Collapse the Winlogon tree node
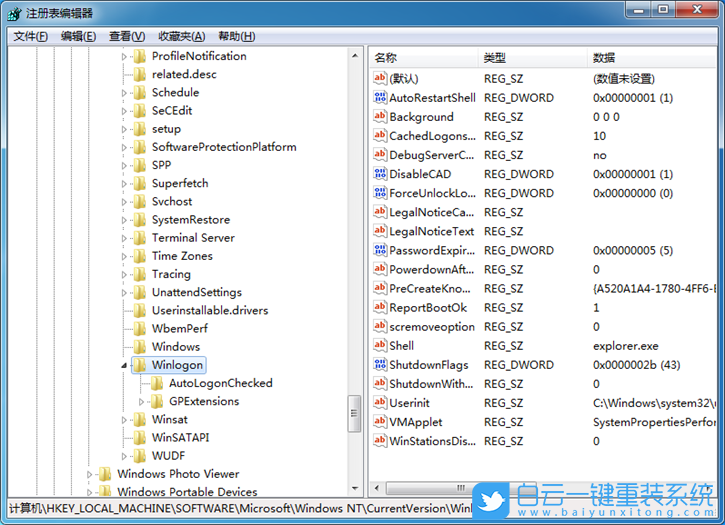The height and width of the screenshot is (525, 725). click(124, 365)
